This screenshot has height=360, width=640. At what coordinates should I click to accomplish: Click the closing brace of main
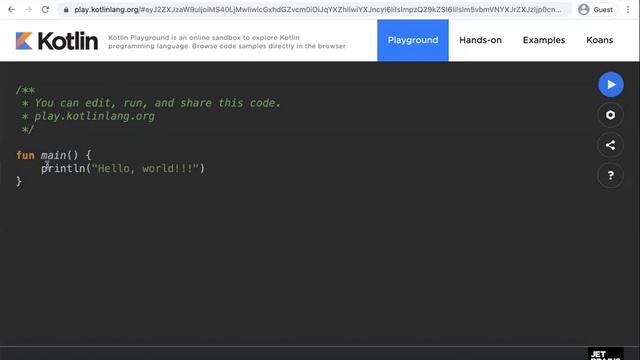click(19, 181)
